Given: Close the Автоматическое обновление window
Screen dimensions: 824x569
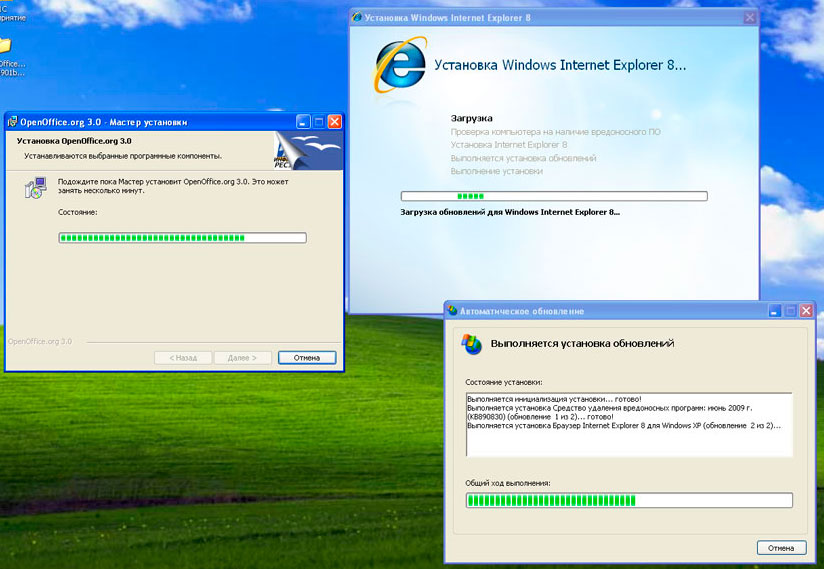Looking at the screenshot, I should pos(806,311).
